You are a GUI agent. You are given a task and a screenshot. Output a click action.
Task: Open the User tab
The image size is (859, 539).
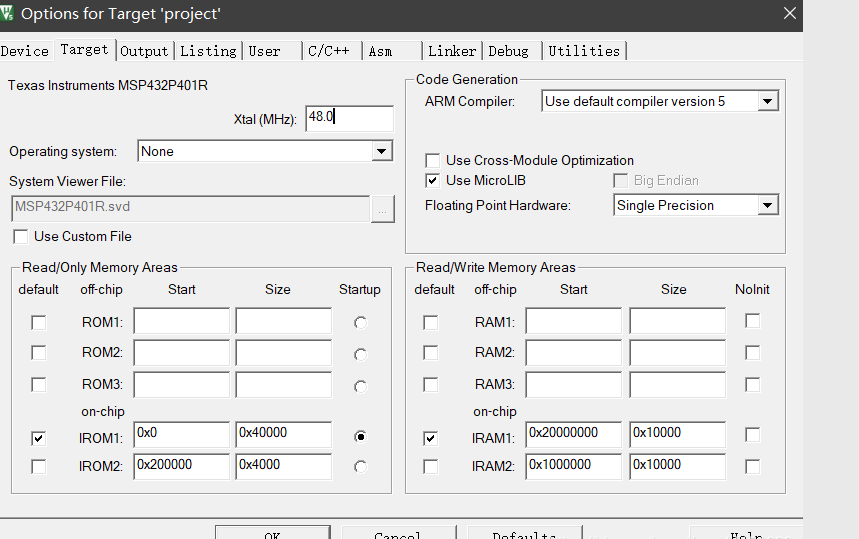click(265, 51)
